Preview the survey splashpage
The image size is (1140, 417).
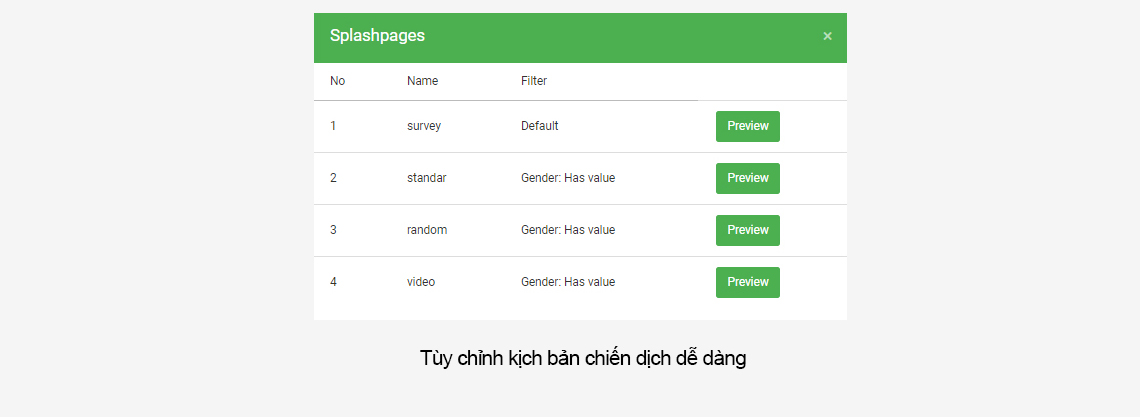coord(747,126)
